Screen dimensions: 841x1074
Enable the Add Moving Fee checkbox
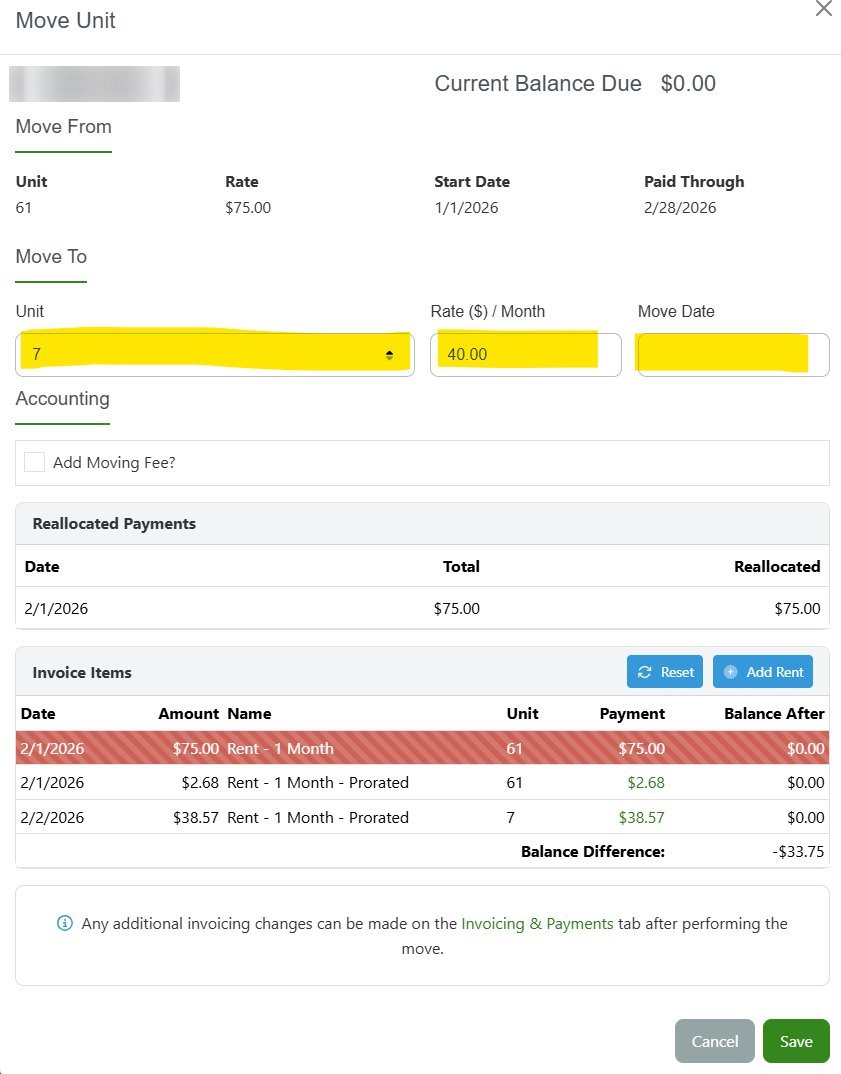coord(34,462)
